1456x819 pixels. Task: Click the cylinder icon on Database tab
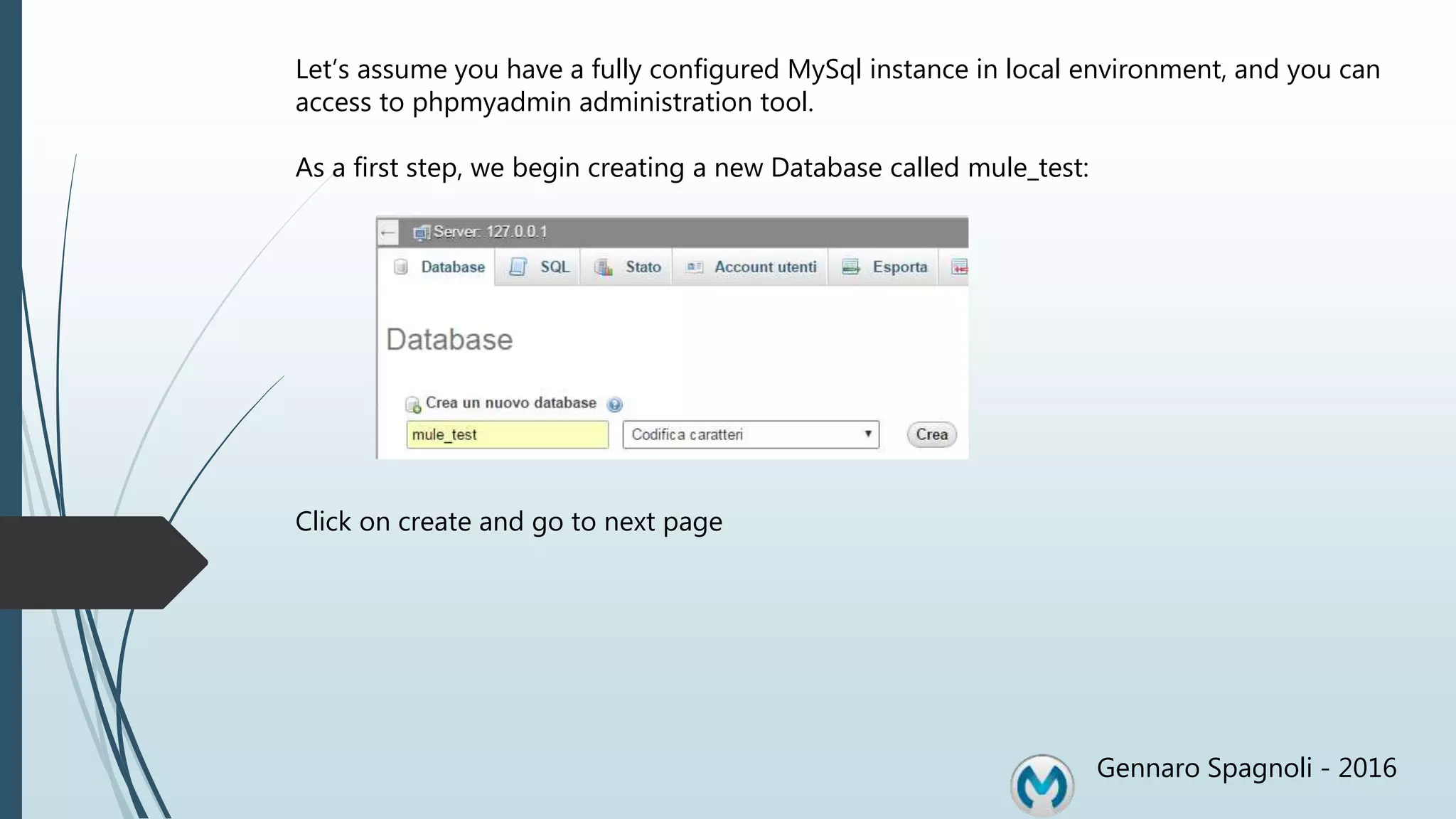[x=401, y=267]
